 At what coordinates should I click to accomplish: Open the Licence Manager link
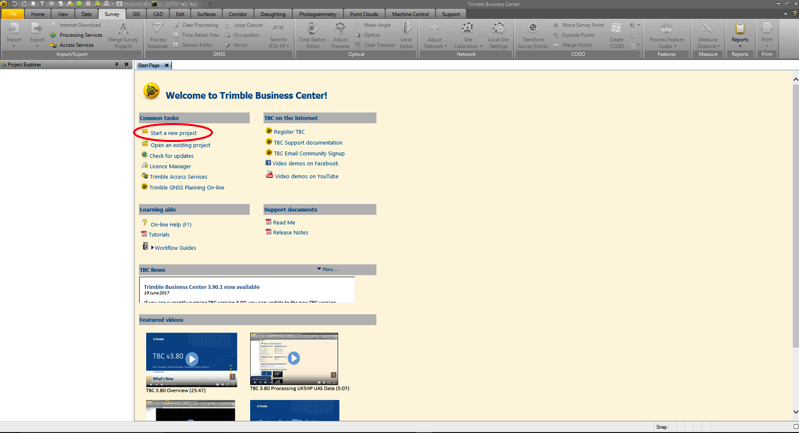[170, 167]
